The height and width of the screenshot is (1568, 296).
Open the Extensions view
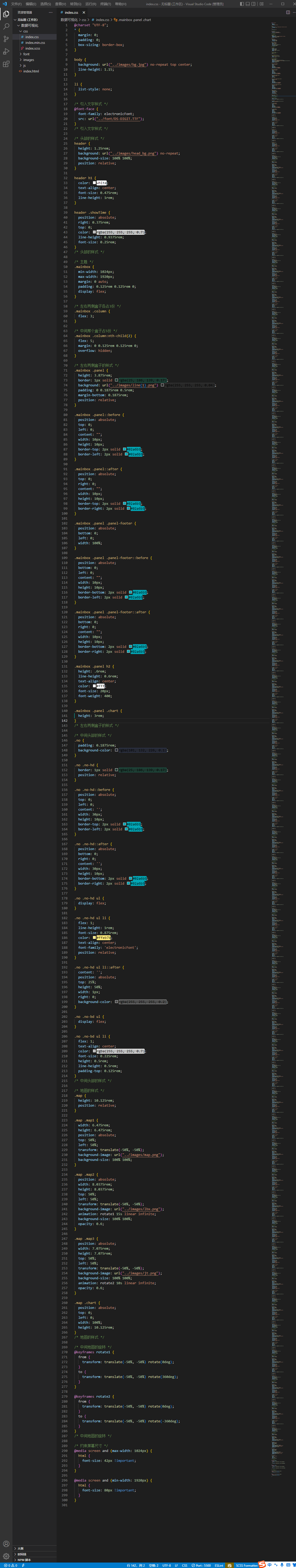point(6,64)
